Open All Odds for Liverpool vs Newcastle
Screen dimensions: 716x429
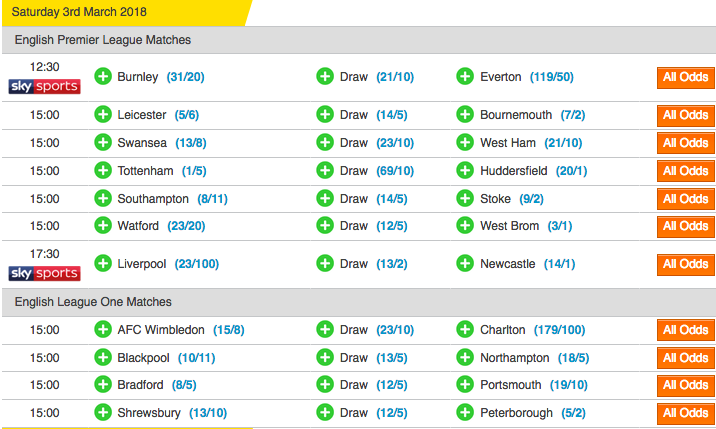[685, 264]
